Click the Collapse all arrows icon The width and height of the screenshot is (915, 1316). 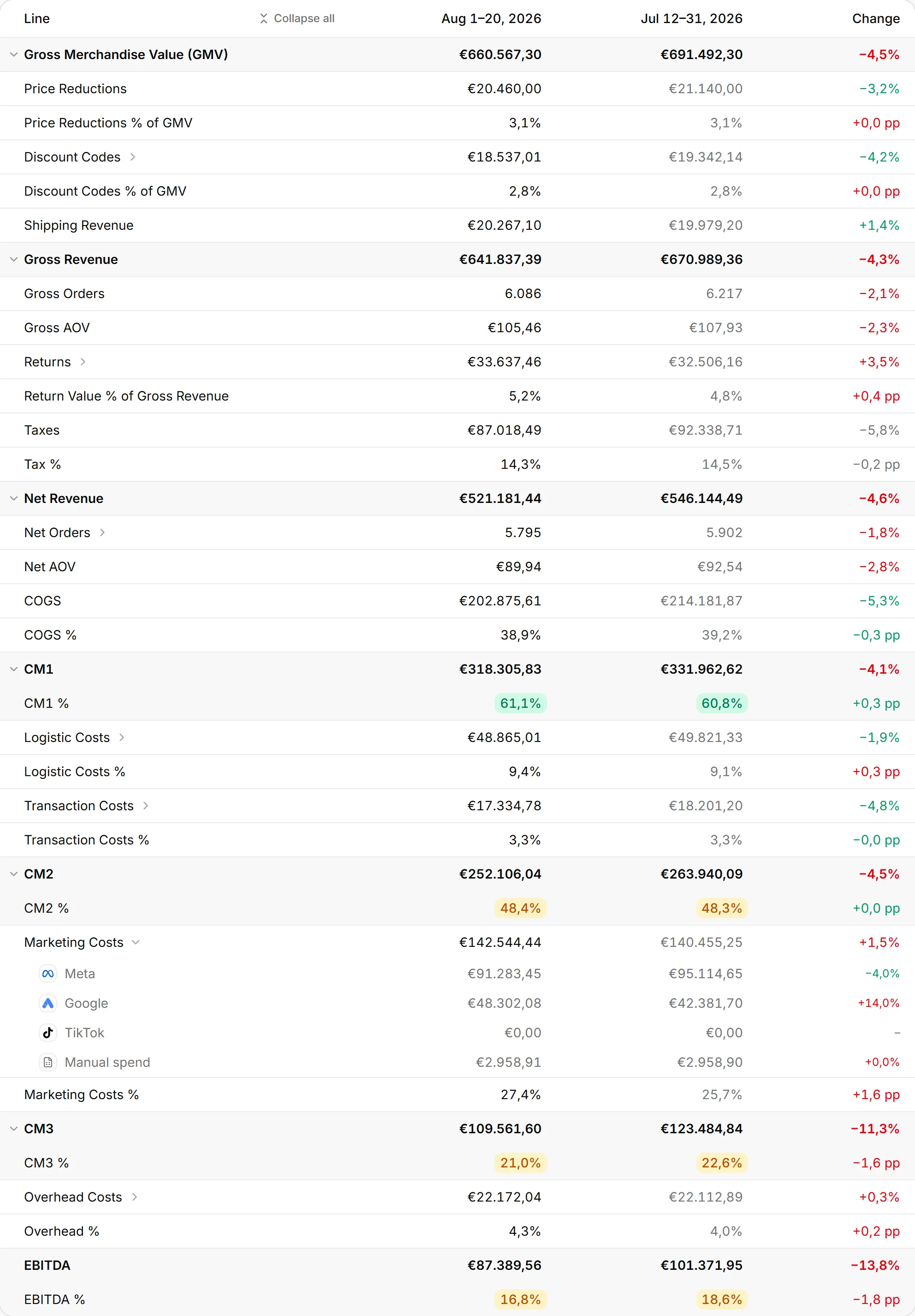click(x=263, y=18)
